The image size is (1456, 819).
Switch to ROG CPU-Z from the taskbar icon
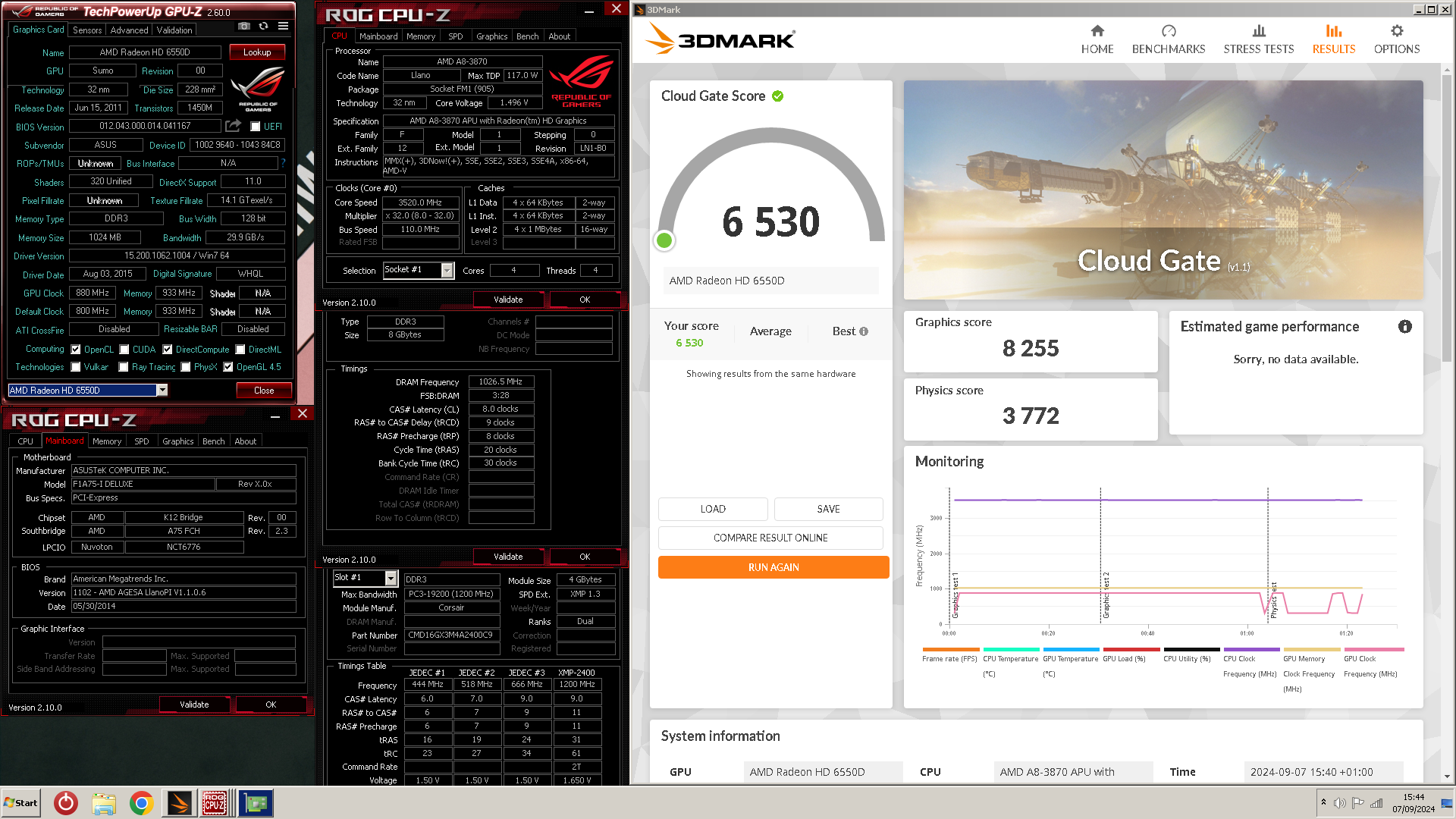click(215, 803)
